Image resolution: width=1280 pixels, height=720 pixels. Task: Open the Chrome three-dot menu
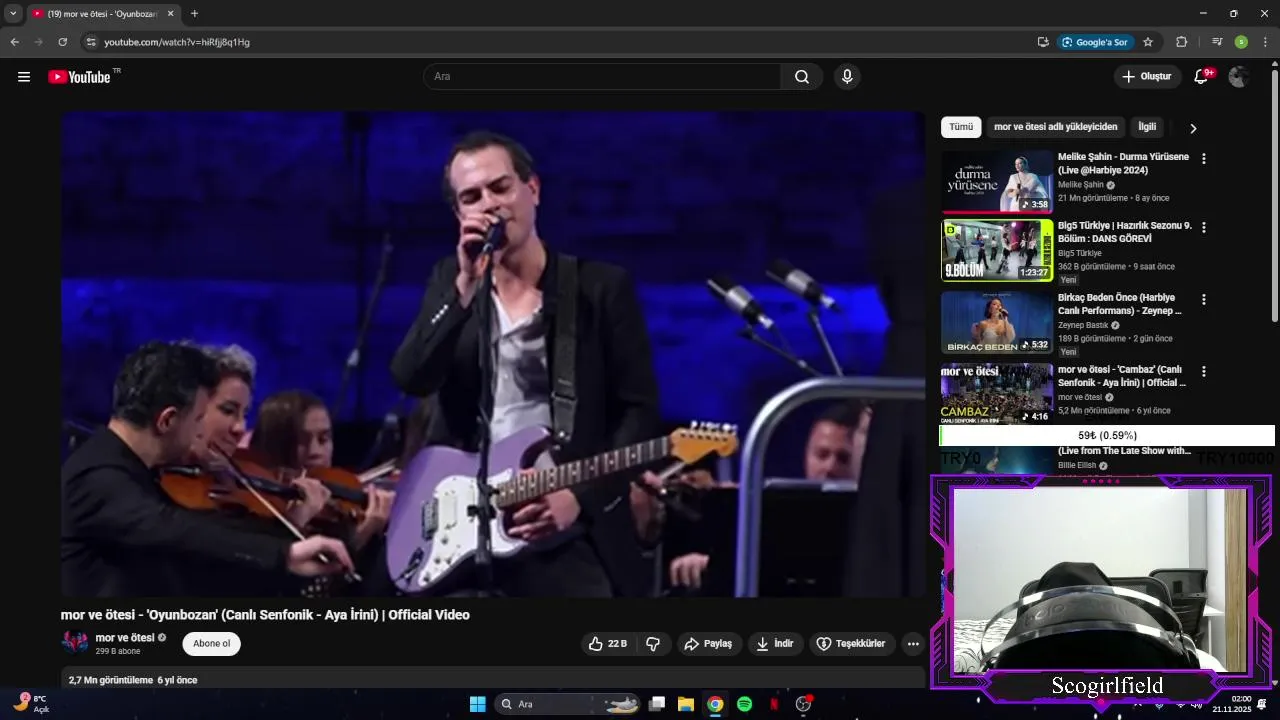point(1266,42)
